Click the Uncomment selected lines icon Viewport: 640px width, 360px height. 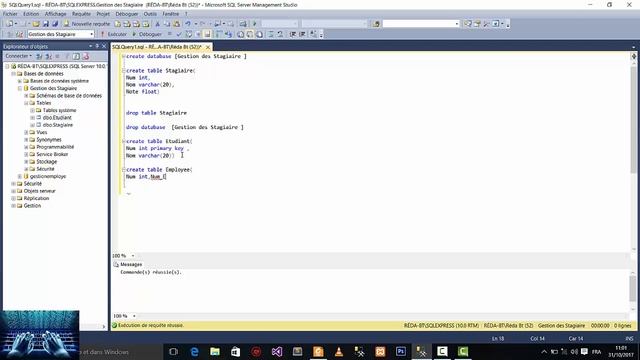280,34
